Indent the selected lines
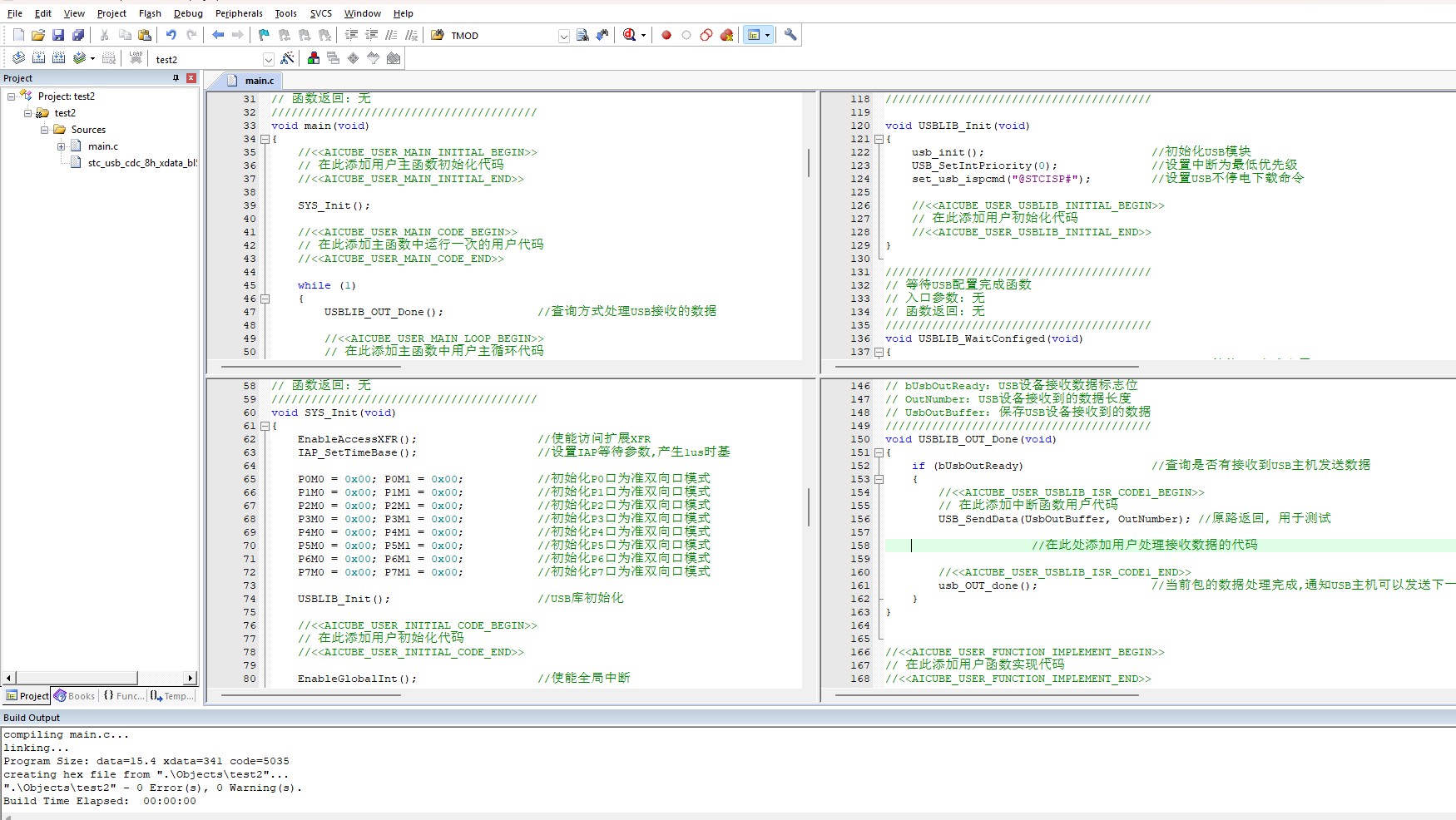The width and height of the screenshot is (1456, 820). [351, 35]
